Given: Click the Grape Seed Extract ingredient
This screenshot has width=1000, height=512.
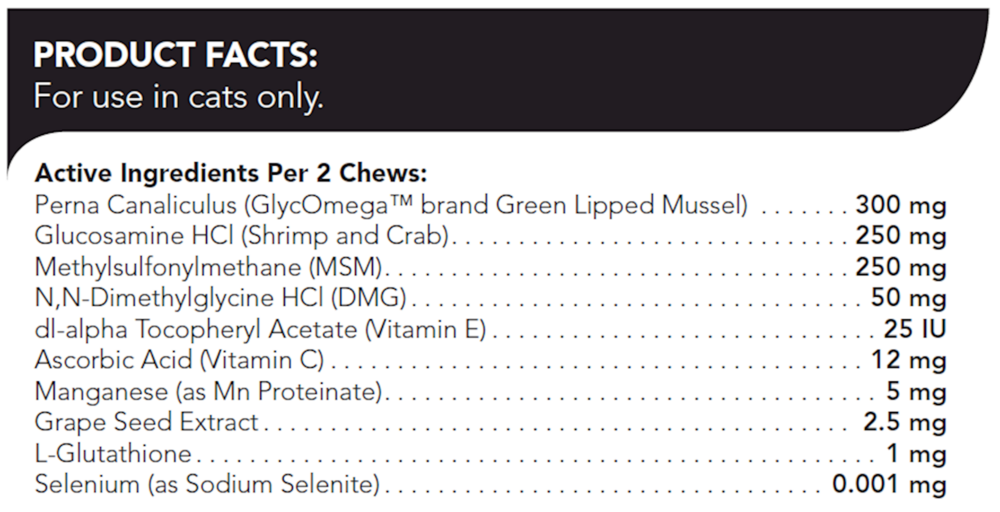Looking at the screenshot, I should click(146, 423).
